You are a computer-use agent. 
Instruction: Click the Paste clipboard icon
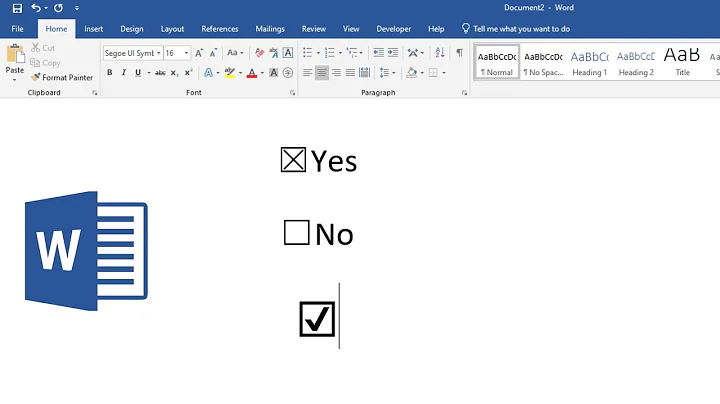pos(15,54)
